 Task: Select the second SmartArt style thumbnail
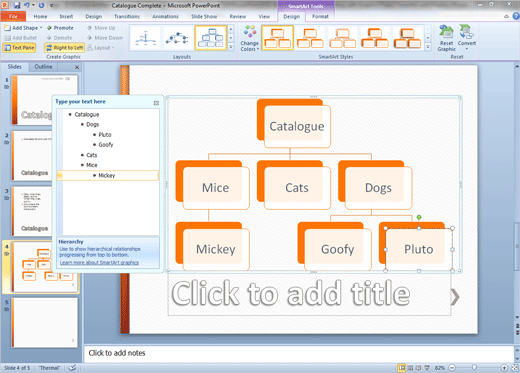pos(310,38)
